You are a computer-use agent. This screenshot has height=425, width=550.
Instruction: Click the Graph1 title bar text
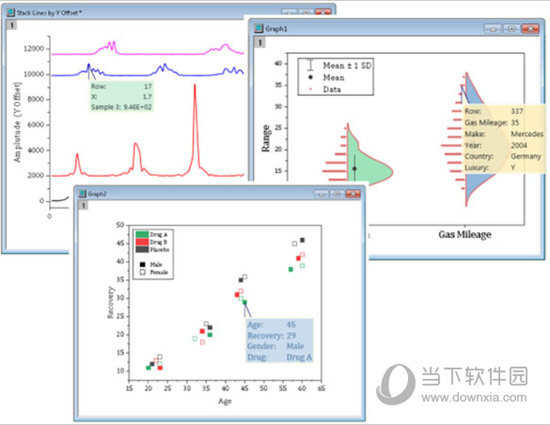tap(276, 29)
